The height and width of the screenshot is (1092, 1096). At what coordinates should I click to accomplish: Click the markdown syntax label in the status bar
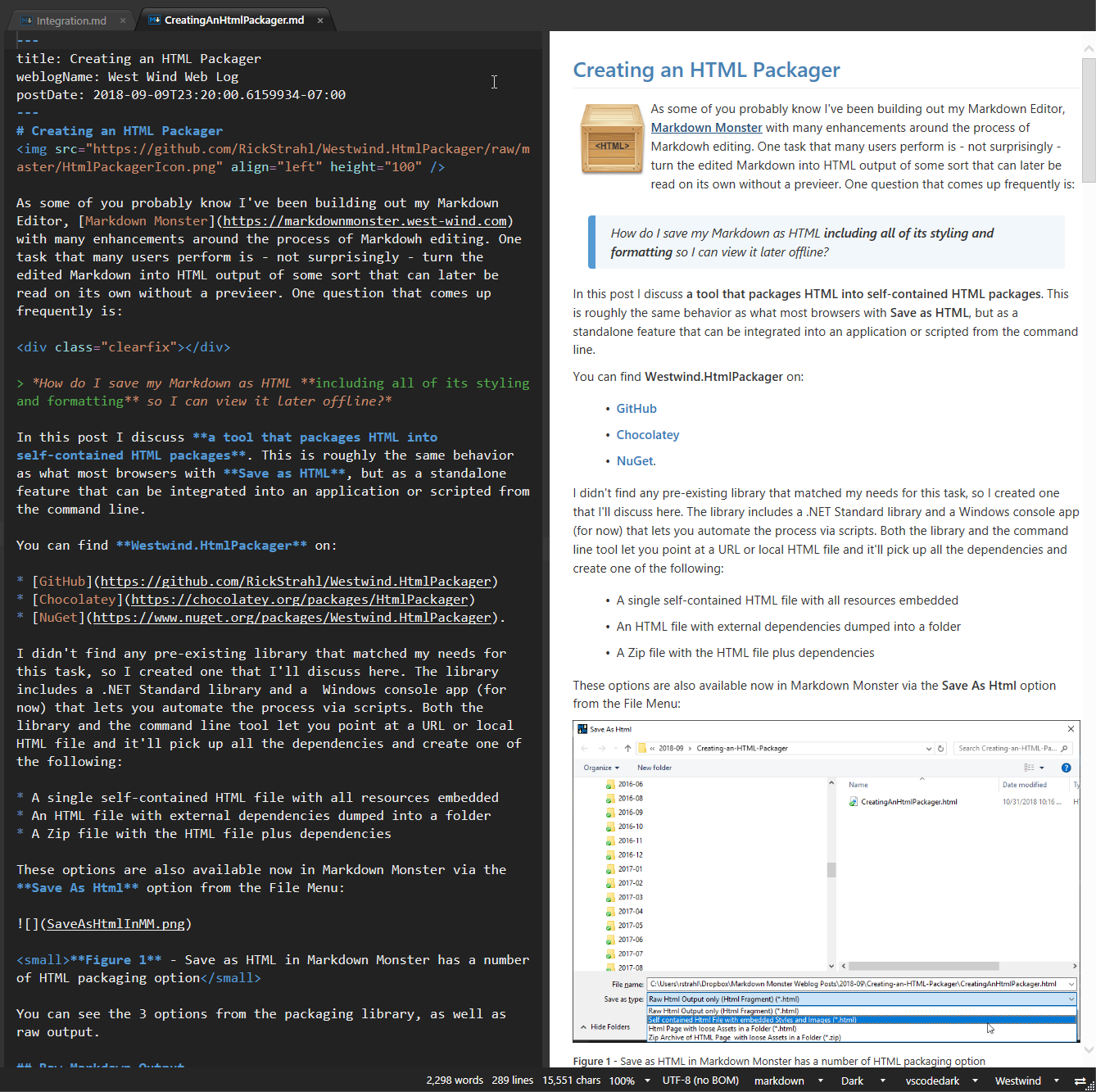click(779, 1081)
